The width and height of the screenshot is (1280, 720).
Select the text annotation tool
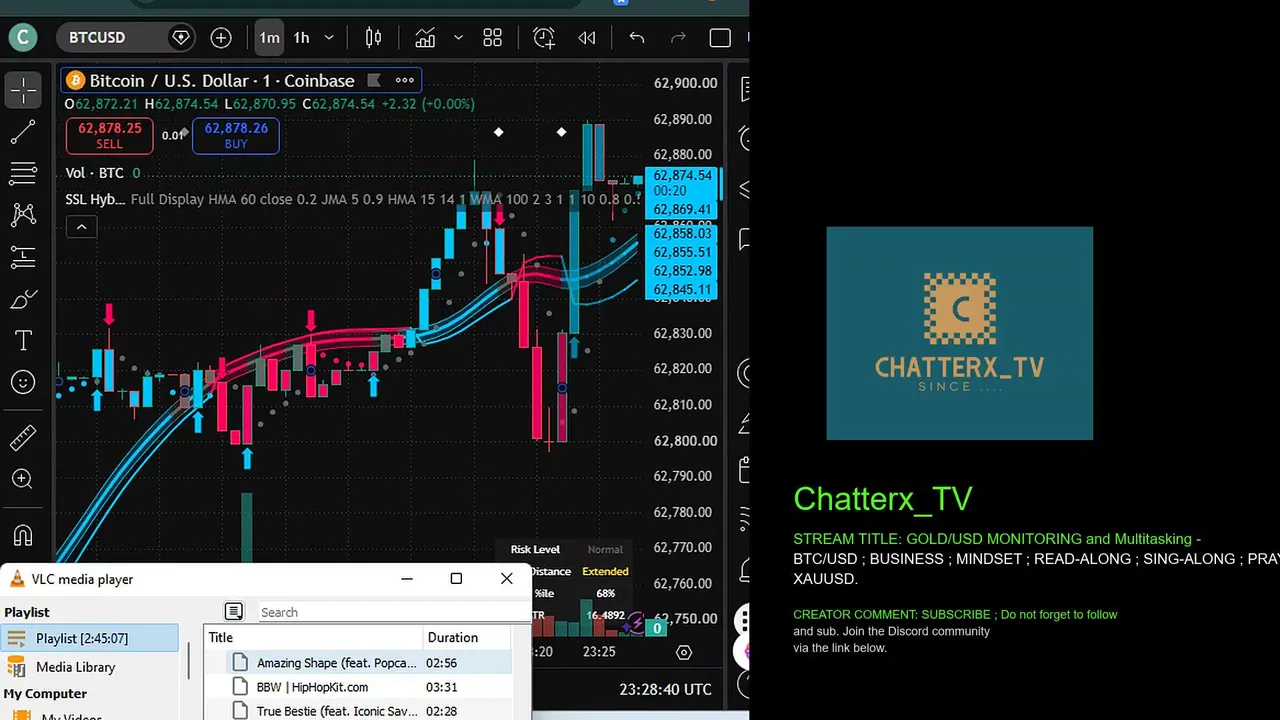point(23,340)
